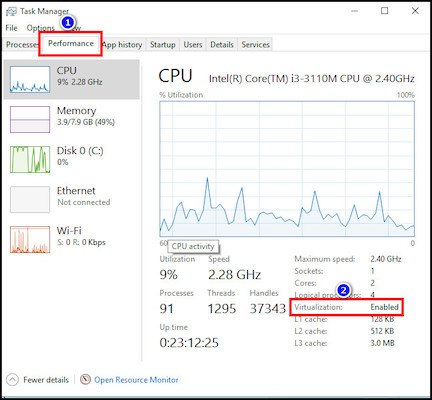This screenshot has width=432, height=400.
Task: Open the File menu
Action: point(11,28)
